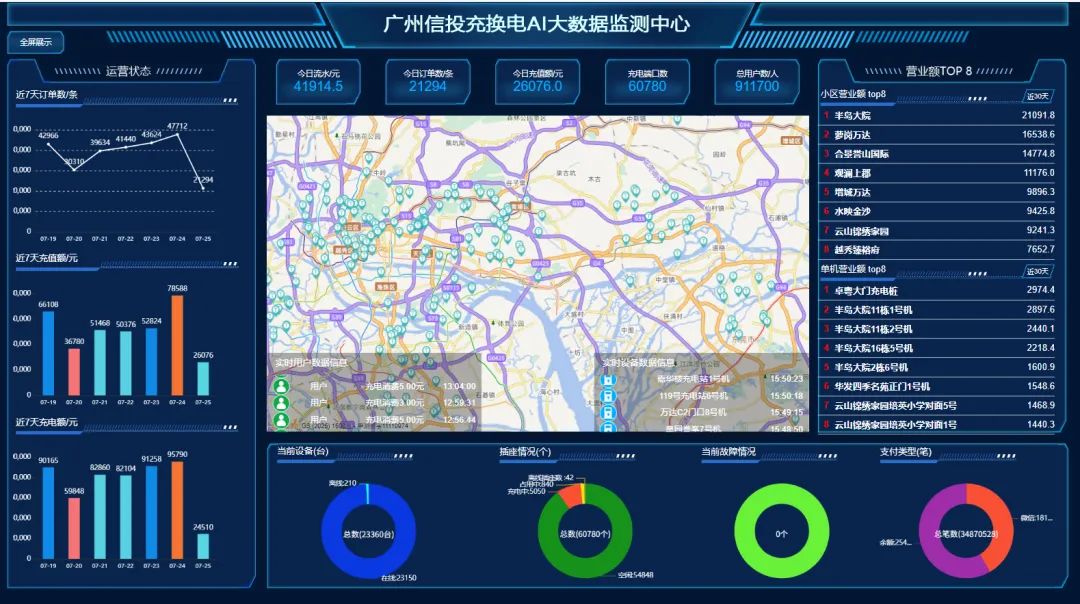Open the 总用户数/人 stat card
Screen dimensions: 1080x604
click(x=757, y=81)
